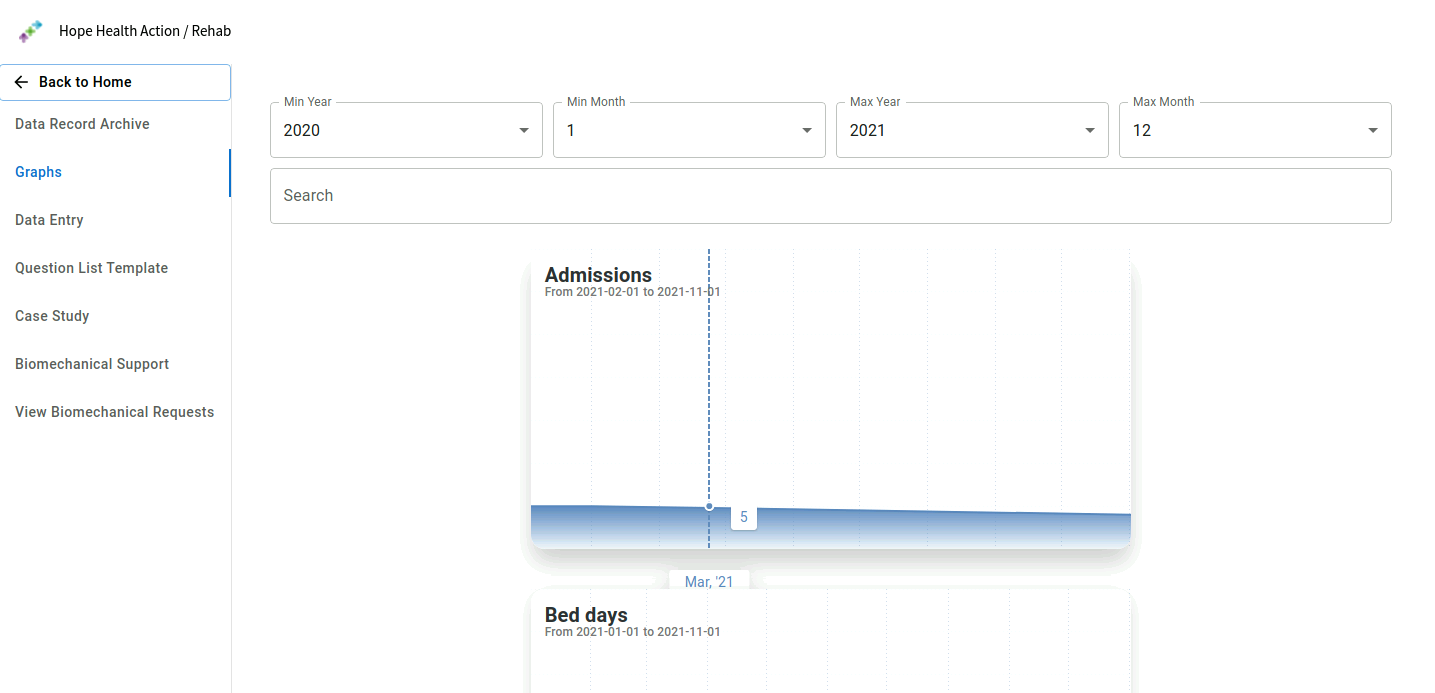The height and width of the screenshot is (693, 1435).
Task: Open Data Record Archive in sidebar
Action: point(82,124)
